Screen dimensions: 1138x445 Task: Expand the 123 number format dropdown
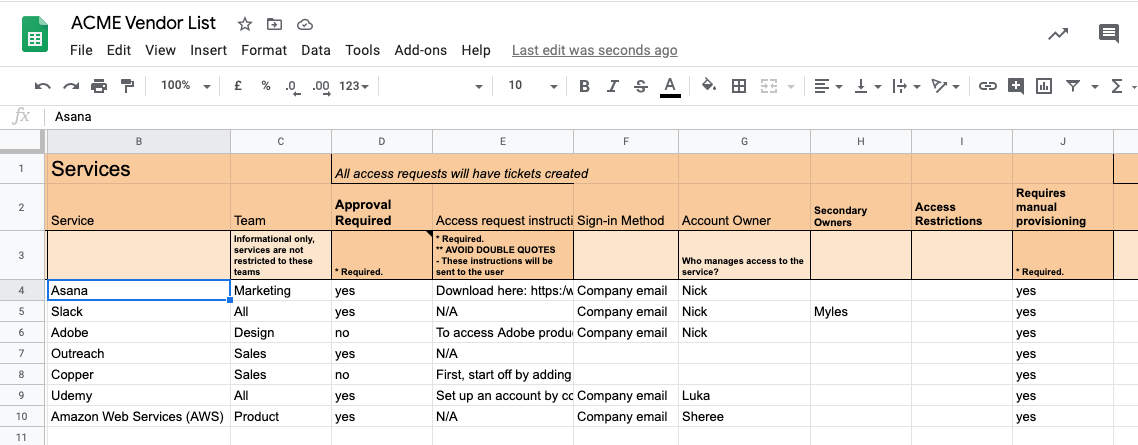(354, 86)
